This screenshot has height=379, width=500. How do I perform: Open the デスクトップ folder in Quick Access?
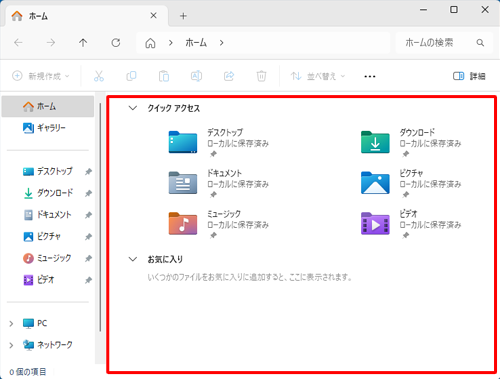[218, 143]
